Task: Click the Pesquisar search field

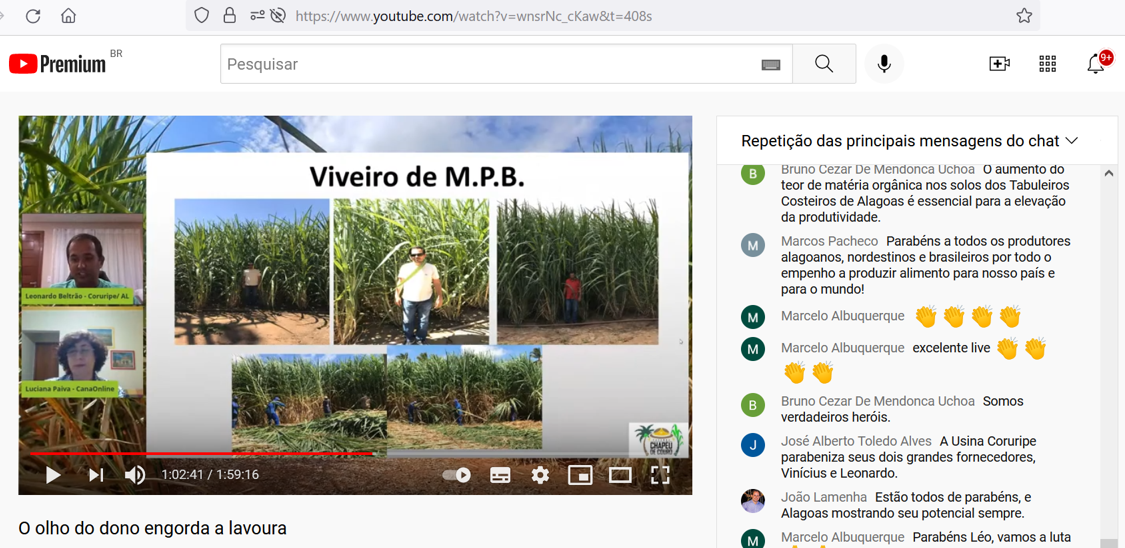Action: [x=490, y=64]
